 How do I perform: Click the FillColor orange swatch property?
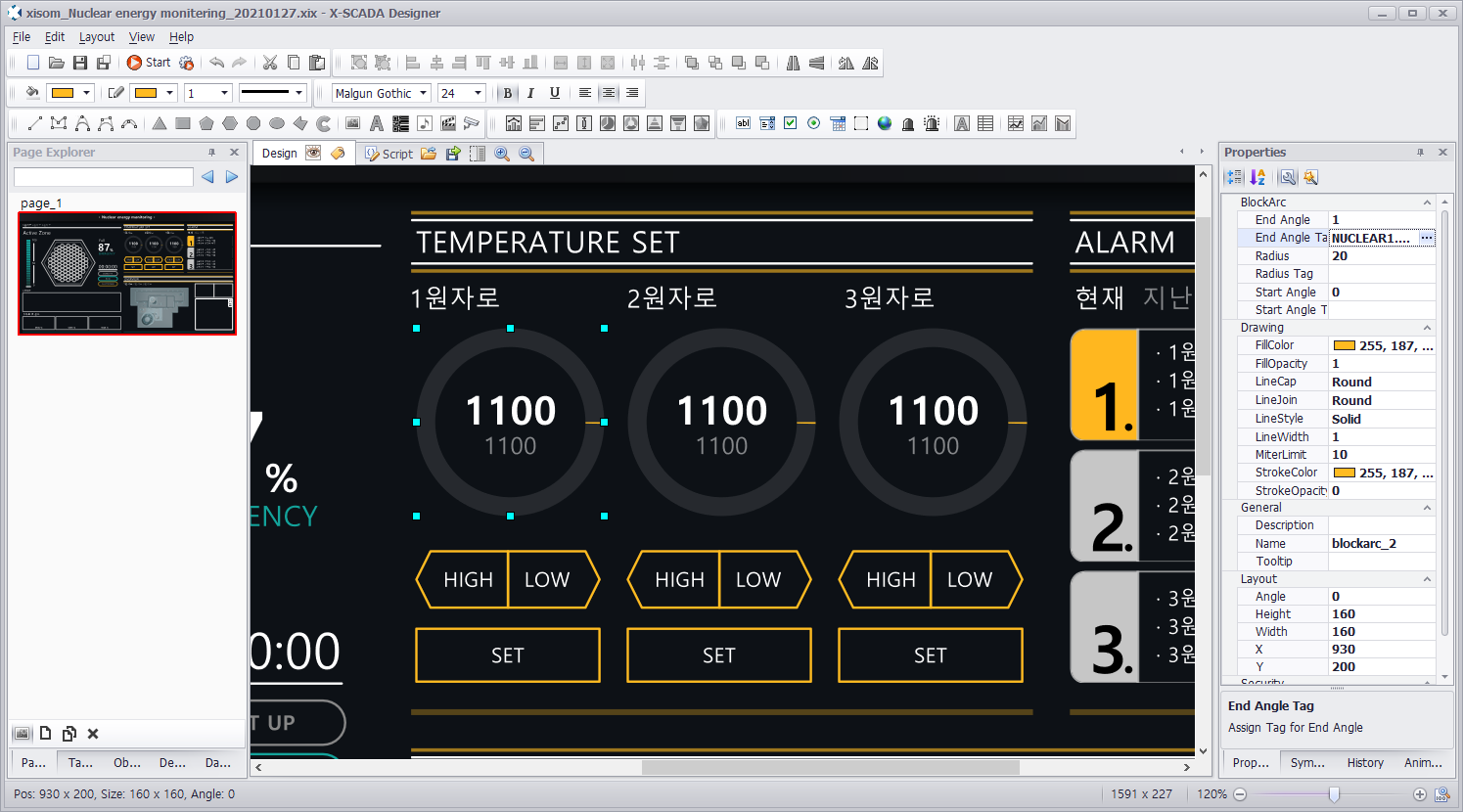click(x=1345, y=345)
